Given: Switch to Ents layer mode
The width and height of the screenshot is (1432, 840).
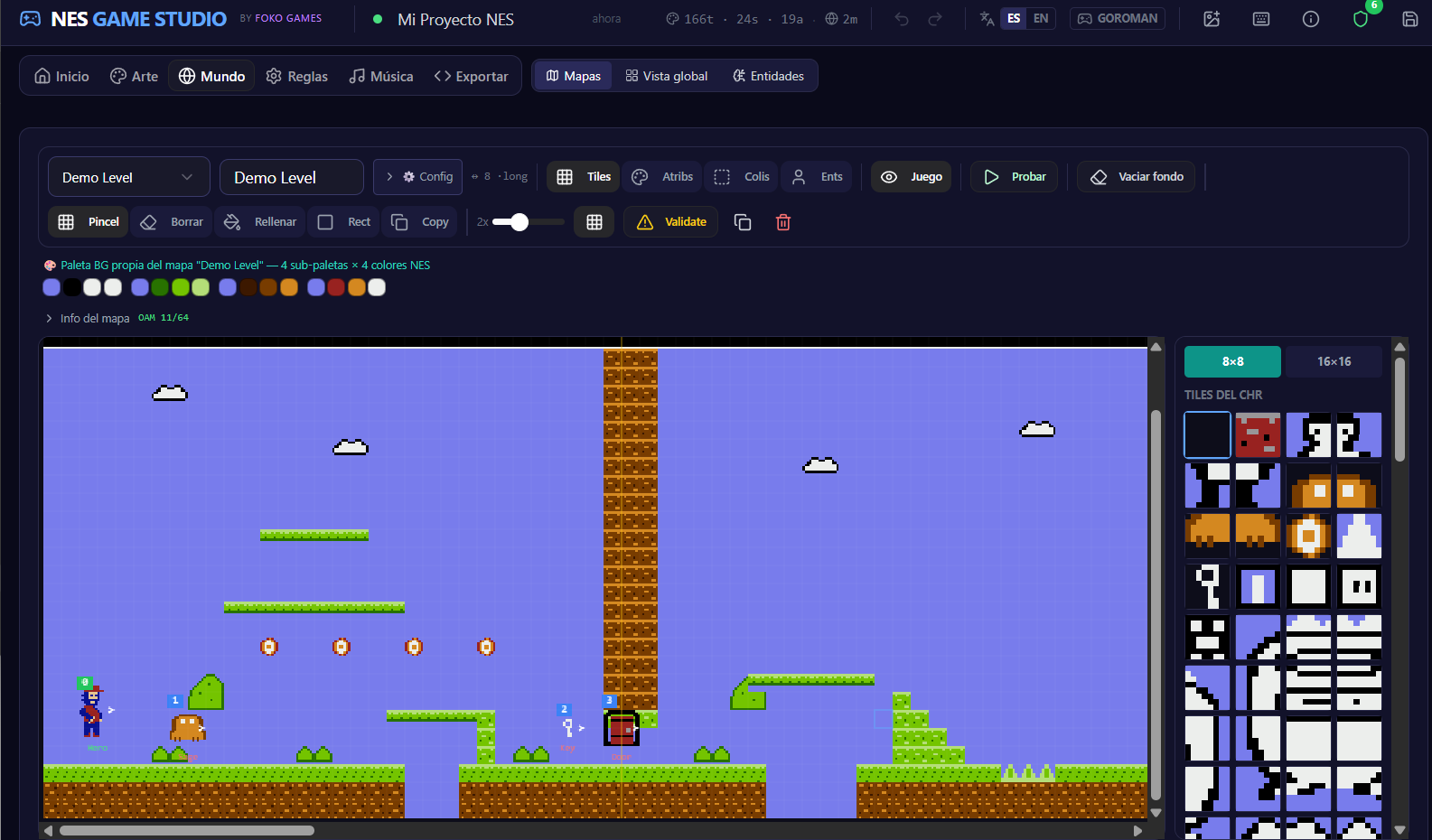Looking at the screenshot, I should click(x=817, y=177).
